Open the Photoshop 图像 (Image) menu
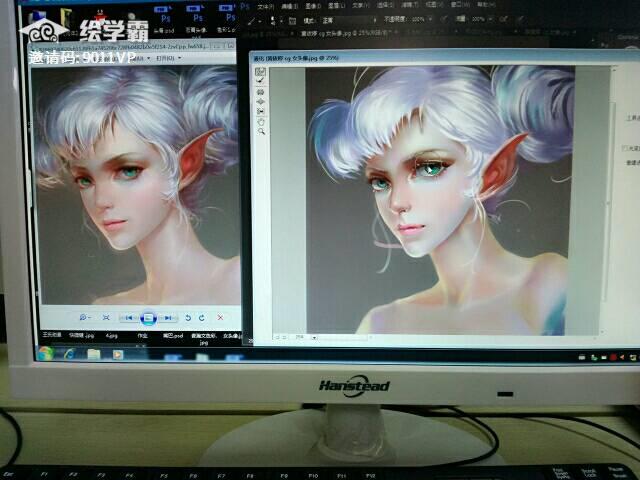Viewport: 640px width, 480px height. click(x=313, y=6)
